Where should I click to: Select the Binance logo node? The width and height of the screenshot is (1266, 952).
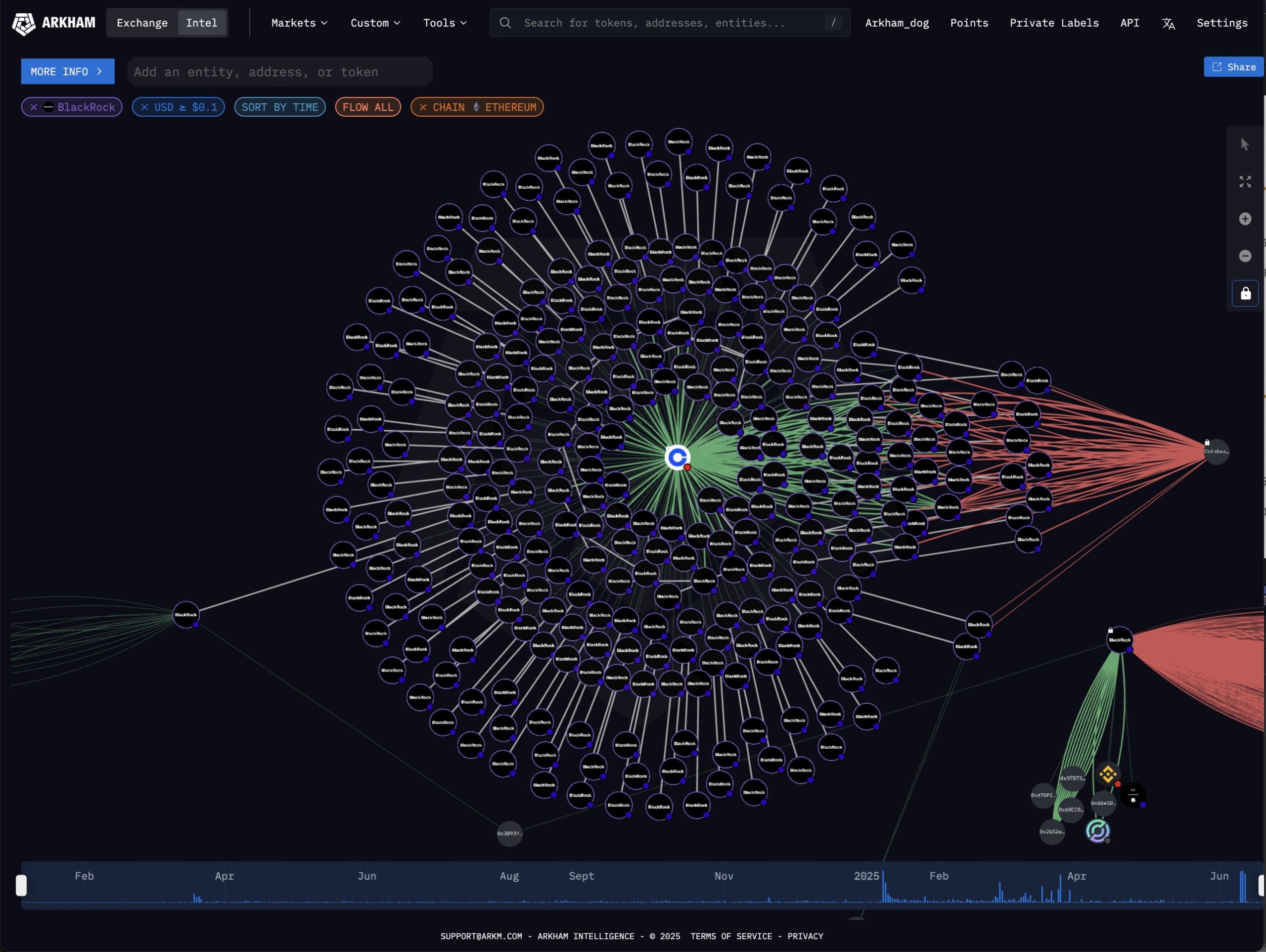[1108, 774]
